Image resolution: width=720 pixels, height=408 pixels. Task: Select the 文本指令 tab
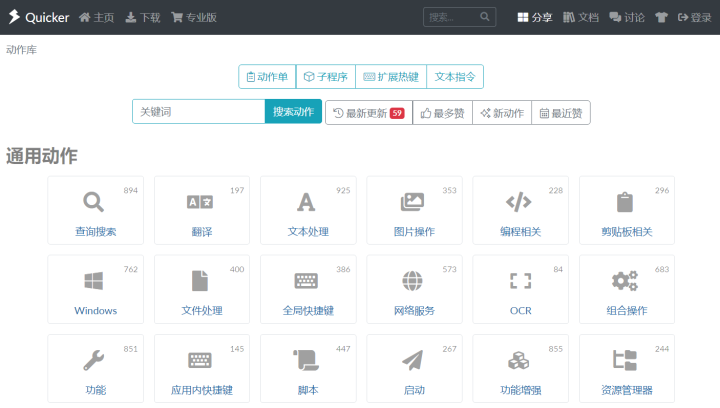tap(455, 77)
